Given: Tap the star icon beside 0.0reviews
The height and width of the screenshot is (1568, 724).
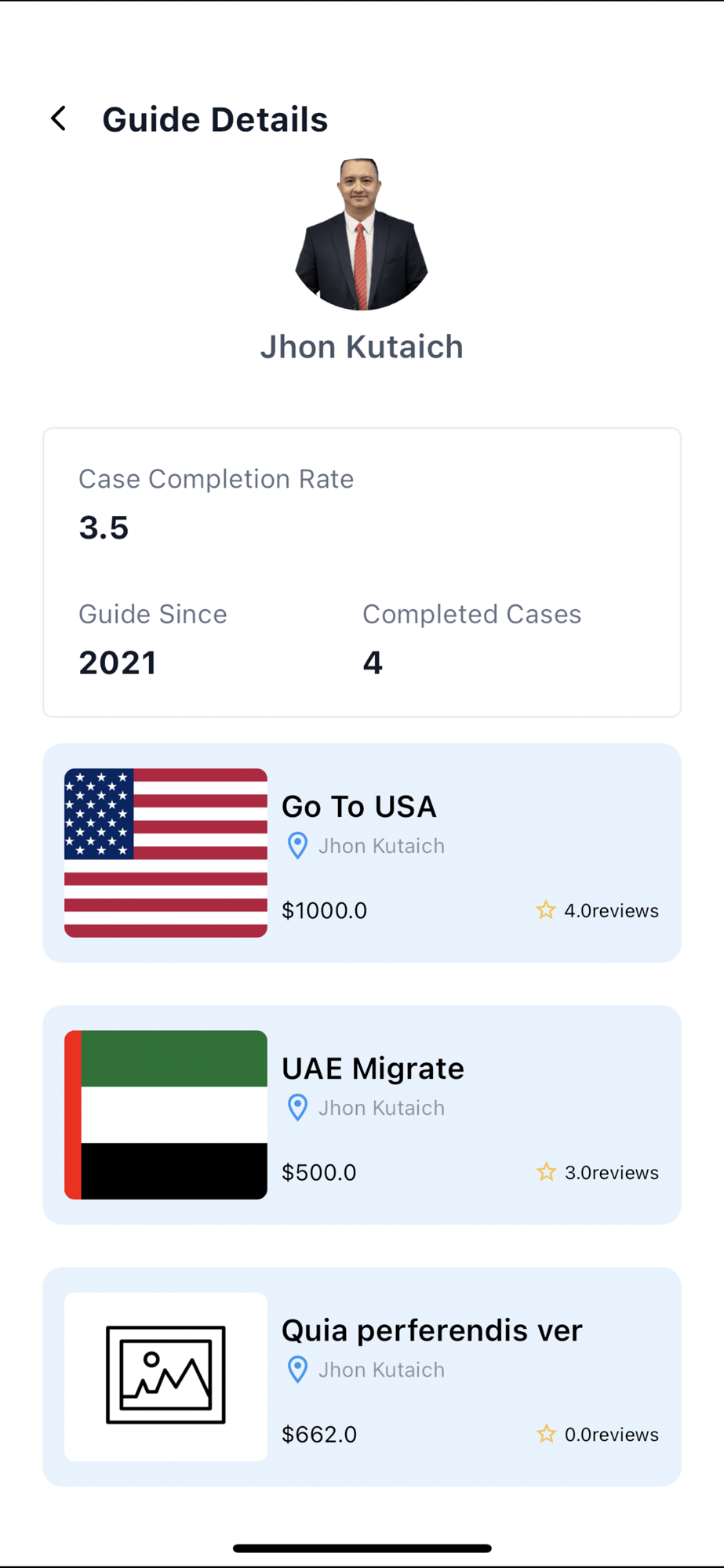Looking at the screenshot, I should pyautogui.click(x=546, y=1434).
